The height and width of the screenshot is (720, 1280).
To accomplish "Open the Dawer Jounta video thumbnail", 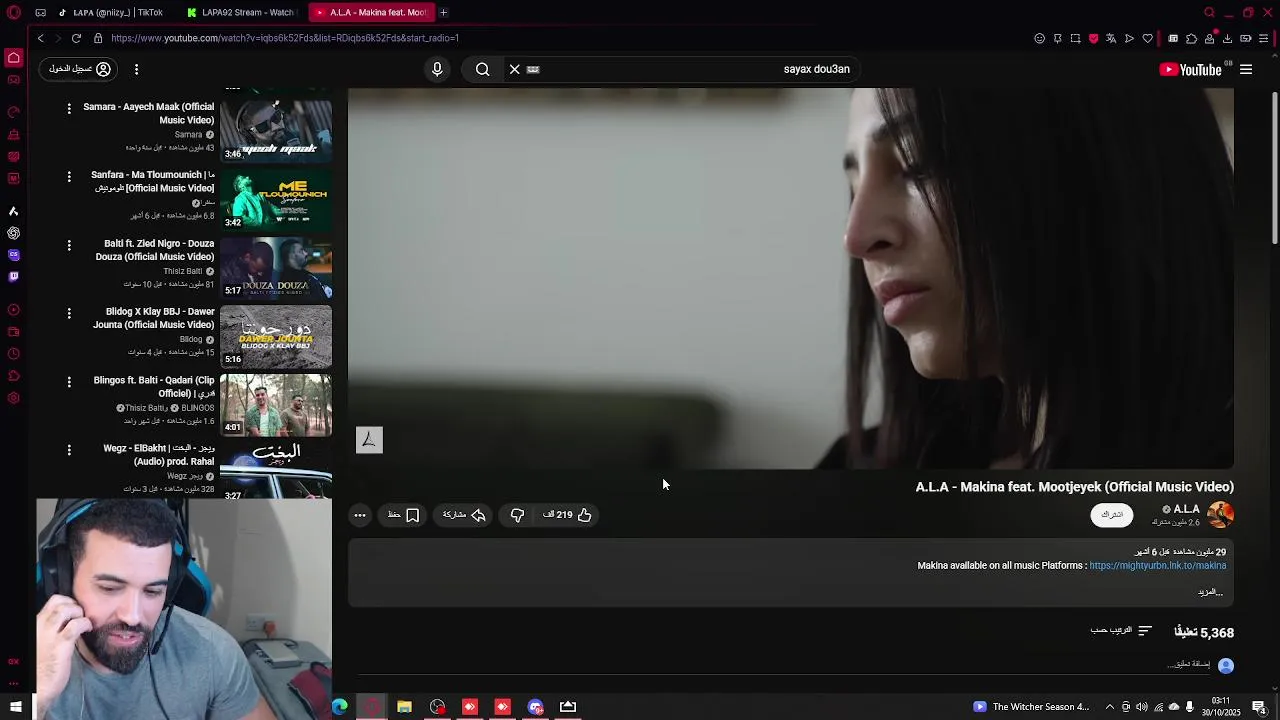I will click(276, 336).
